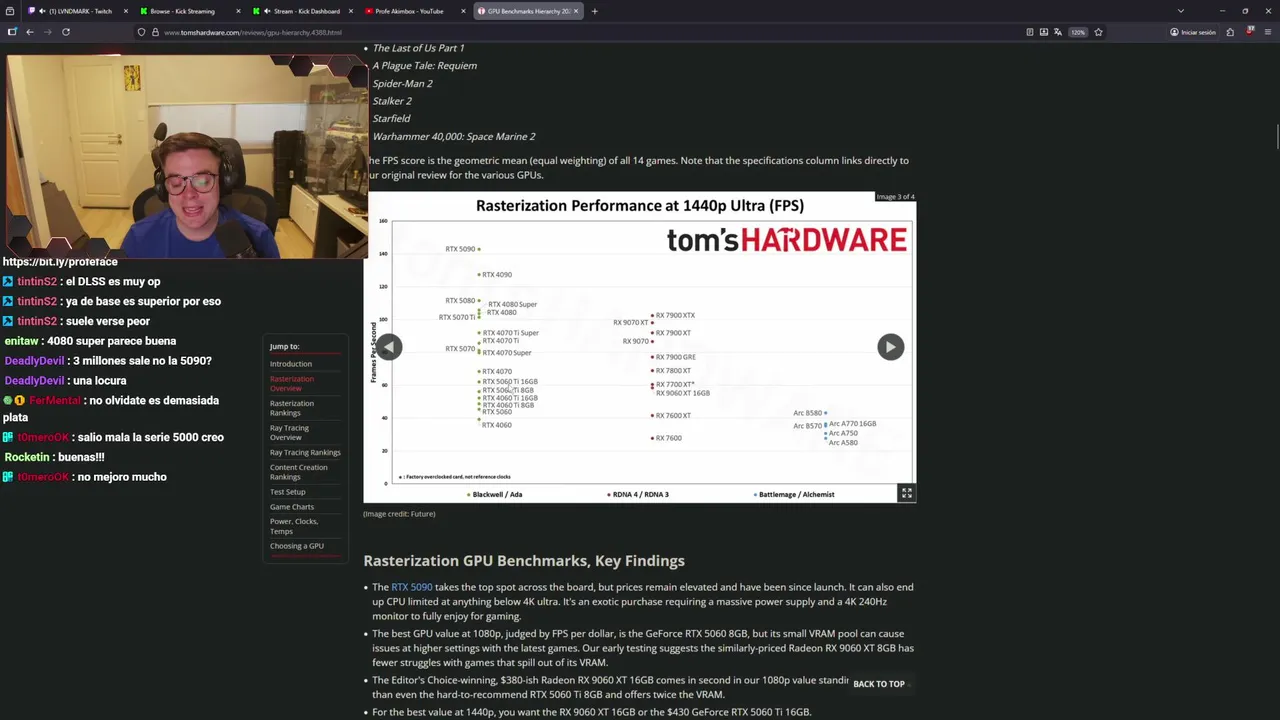The image size is (1280, 720).
Task: List all tabs with the dropdown chevron
Action: (1181, 11)
